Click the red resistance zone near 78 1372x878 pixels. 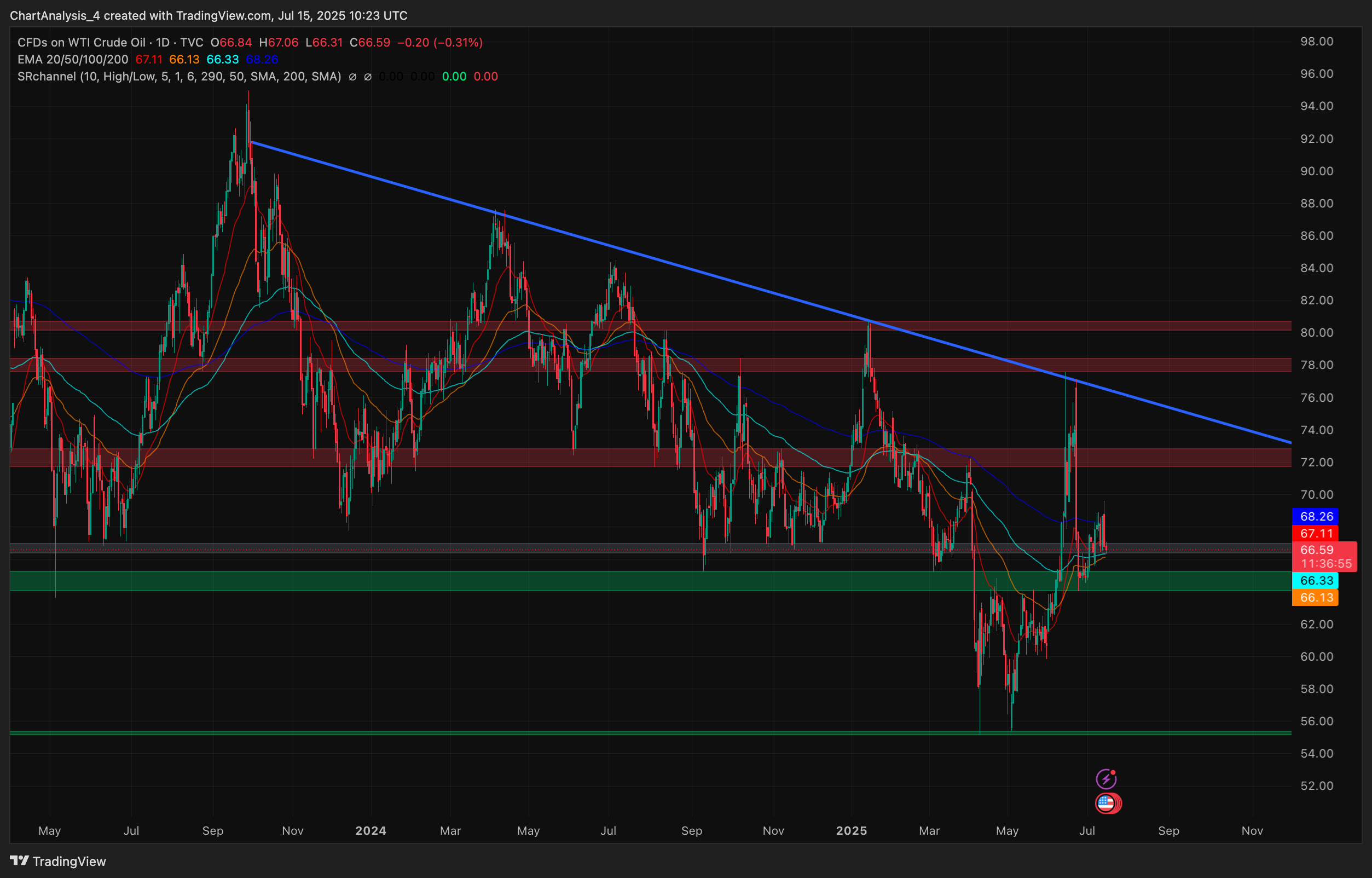click(x=650, y=365)
